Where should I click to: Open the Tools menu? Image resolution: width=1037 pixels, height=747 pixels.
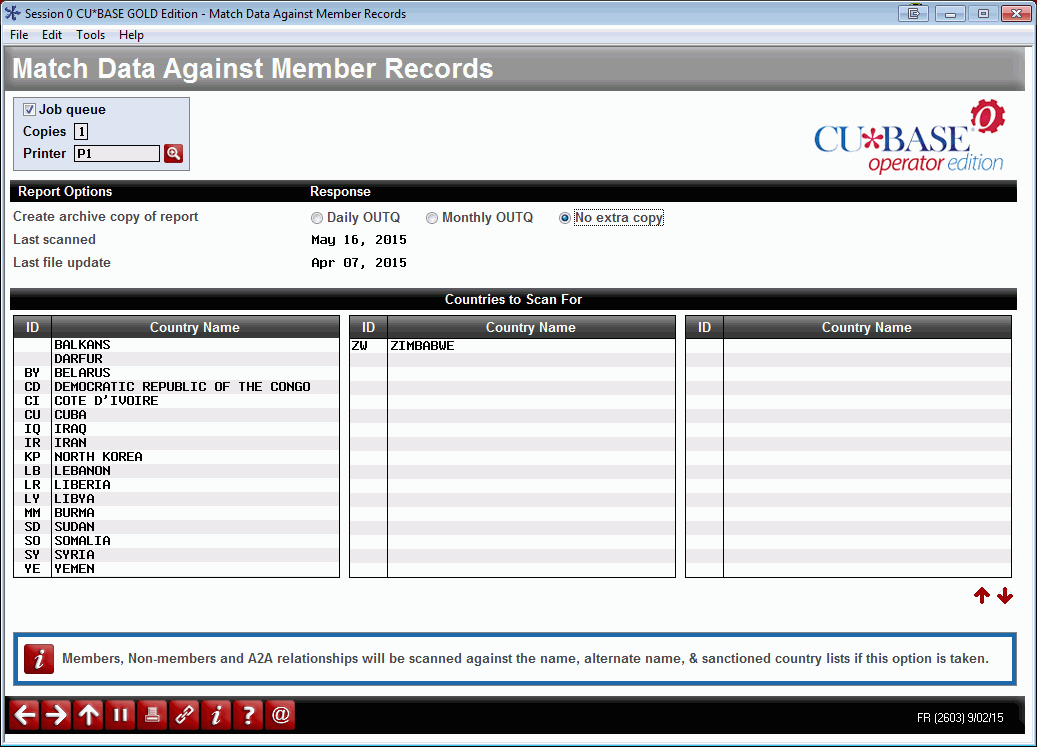91,35
